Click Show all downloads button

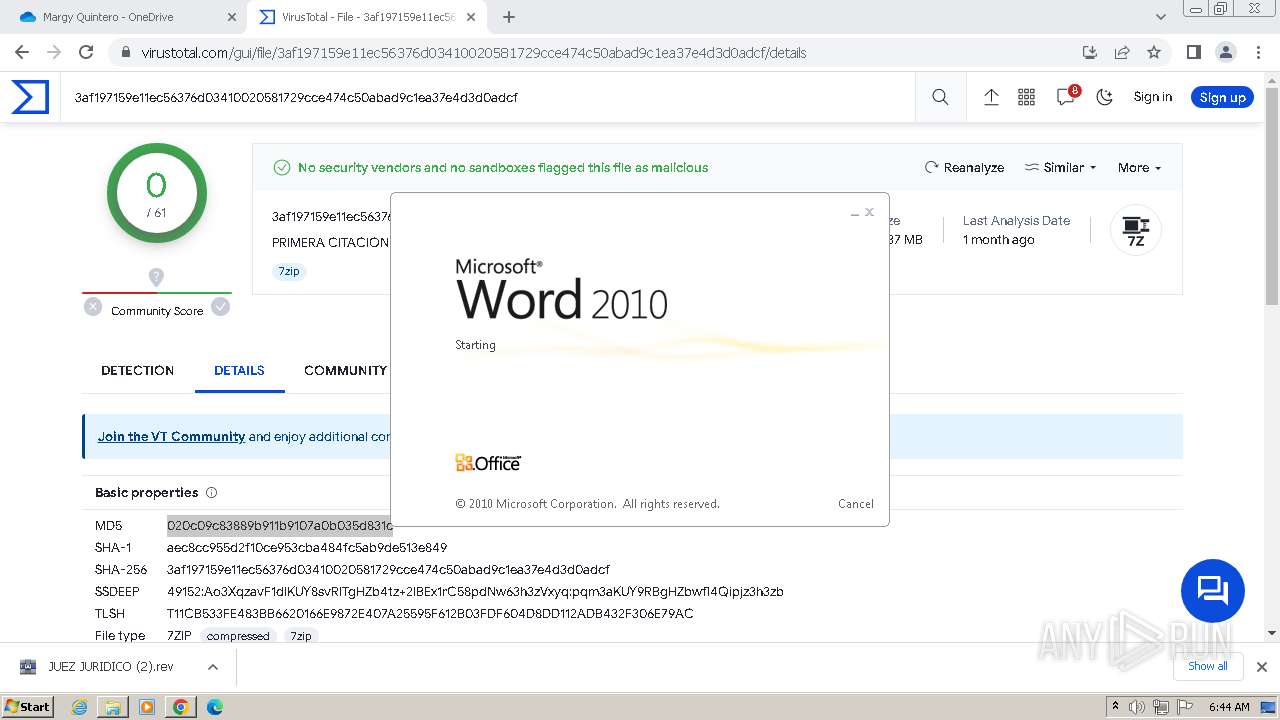[x=1207, y=666]
